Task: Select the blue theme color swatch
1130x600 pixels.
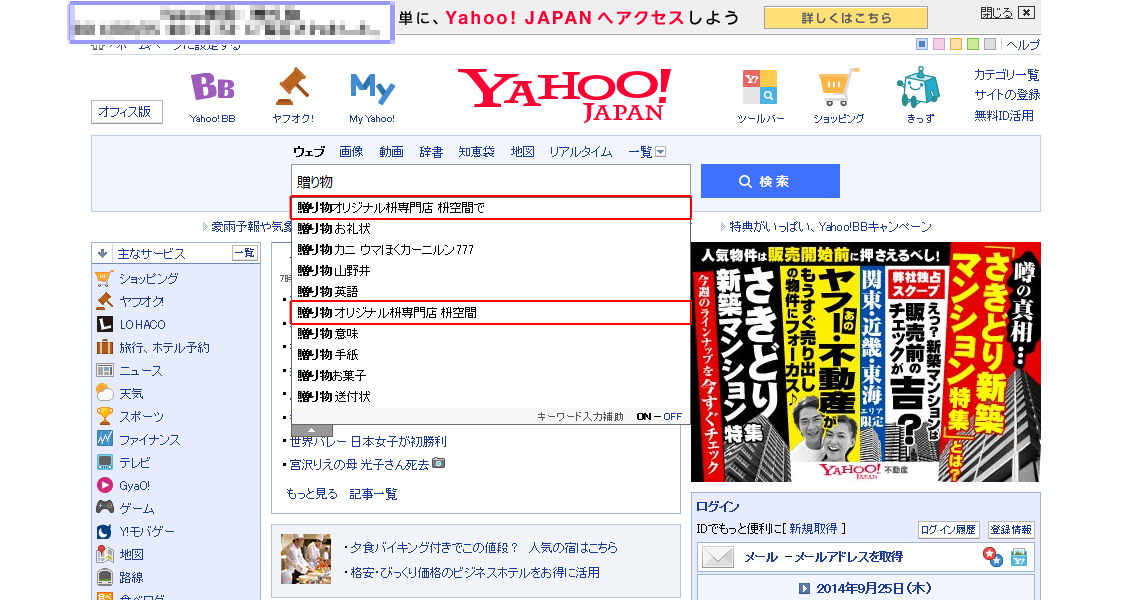Action: coord(922,44)
